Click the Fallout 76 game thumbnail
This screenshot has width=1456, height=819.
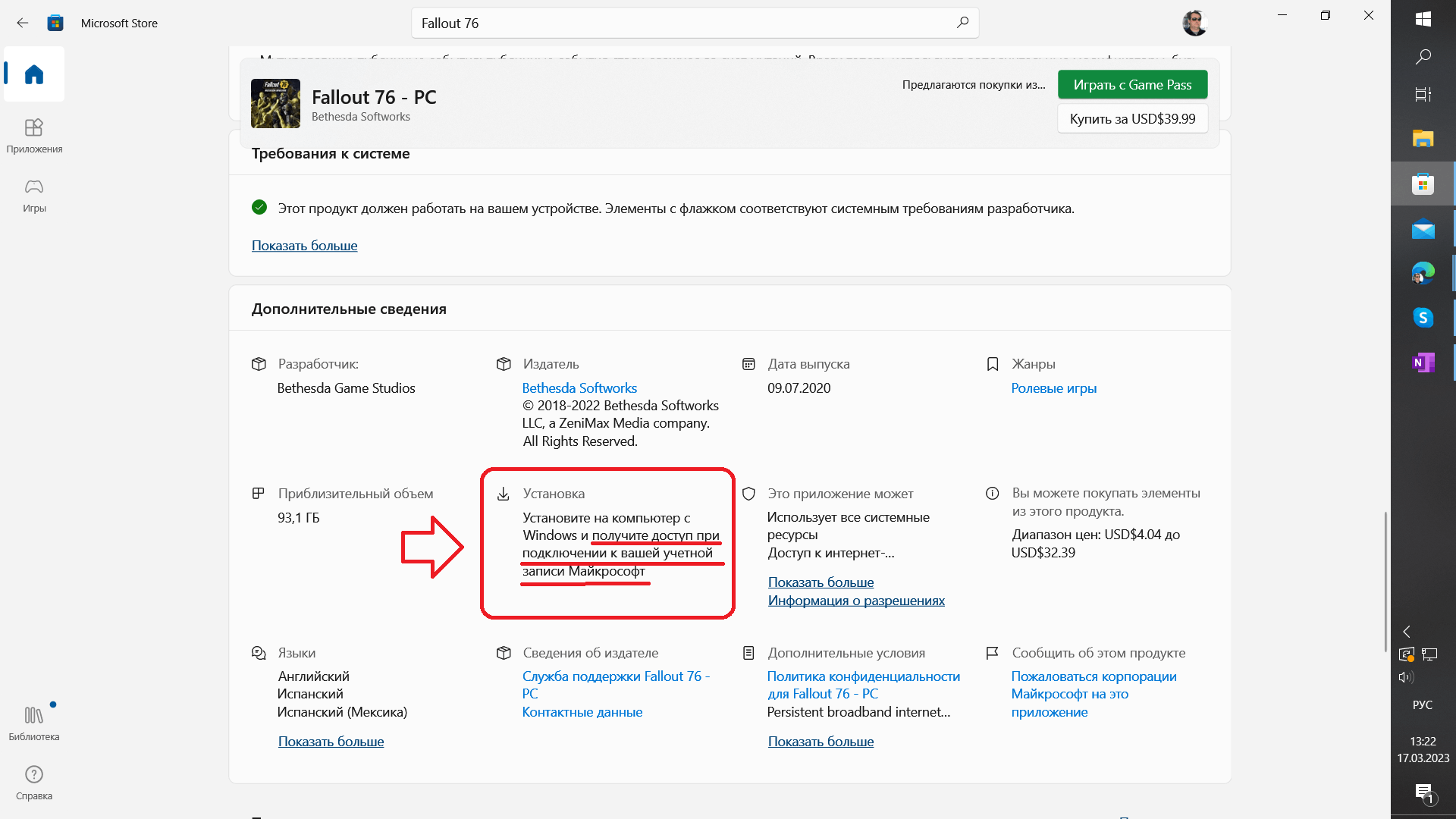[275, 103]
